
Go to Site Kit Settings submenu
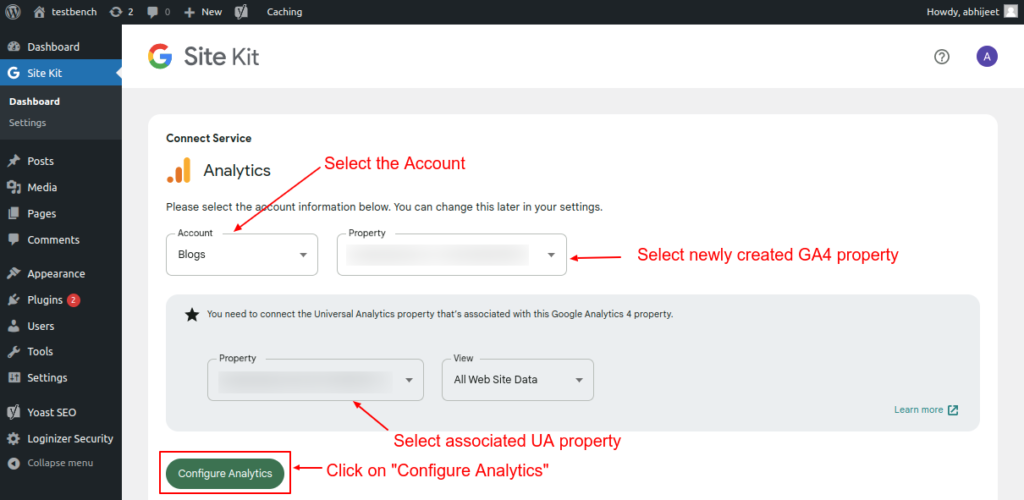[27, 123]
